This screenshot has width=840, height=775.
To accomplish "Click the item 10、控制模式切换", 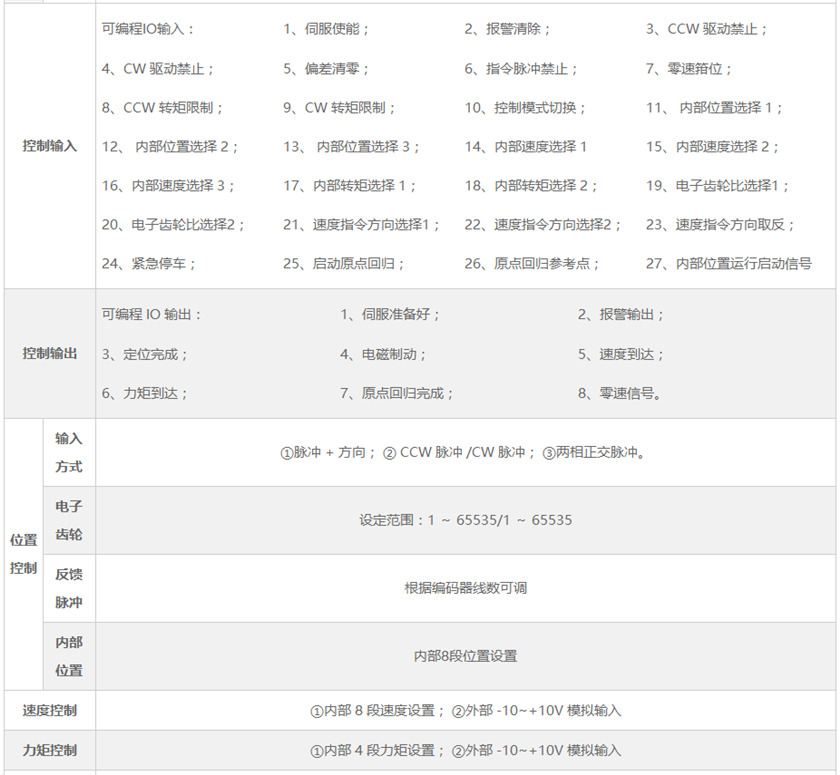I will coord(526,108).
